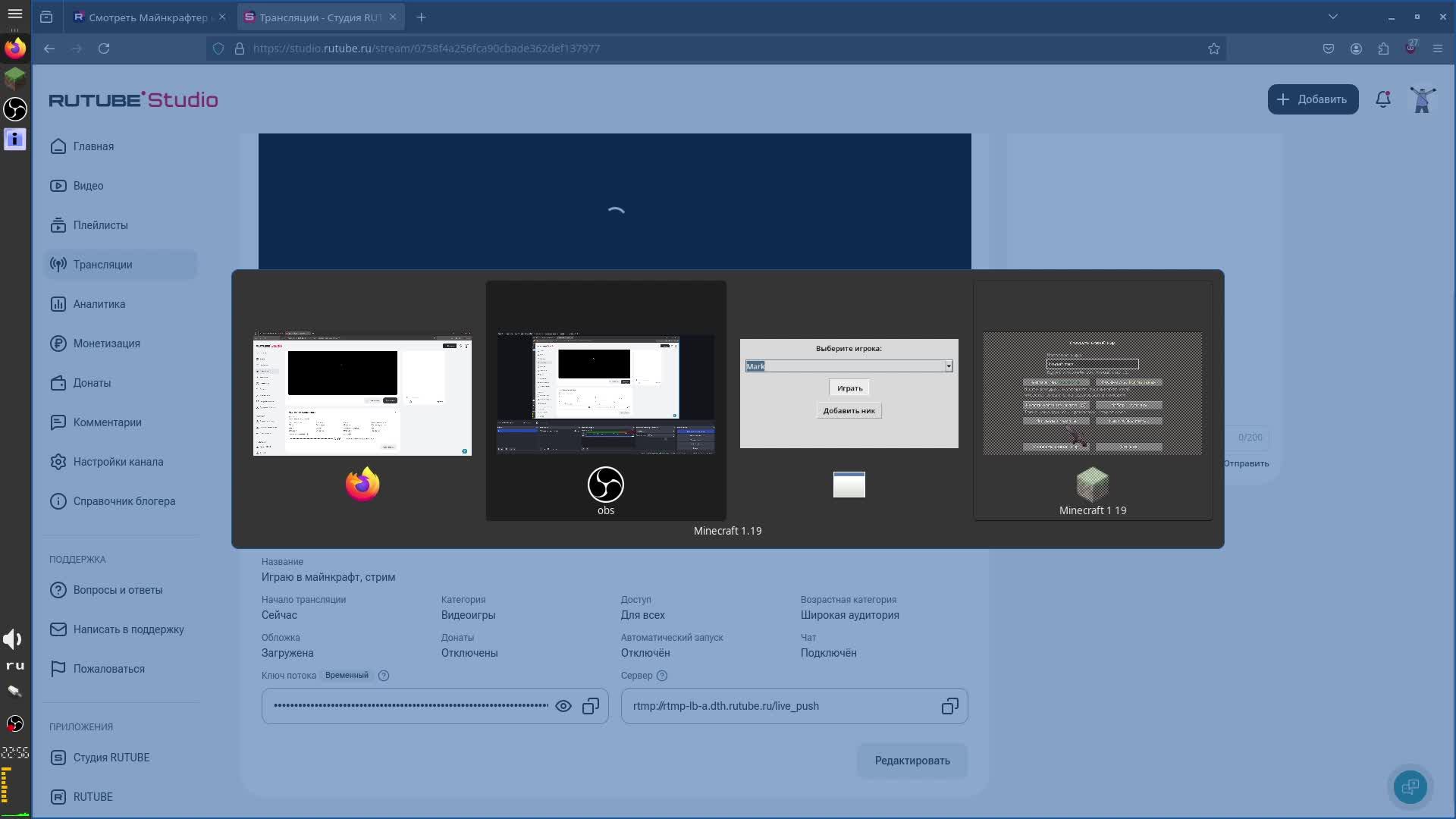Viewport: 1456px width, 819px height.
Task: Switch to Смотреть Майнкрафтер browser tab
Action: [x=143, y=17]
